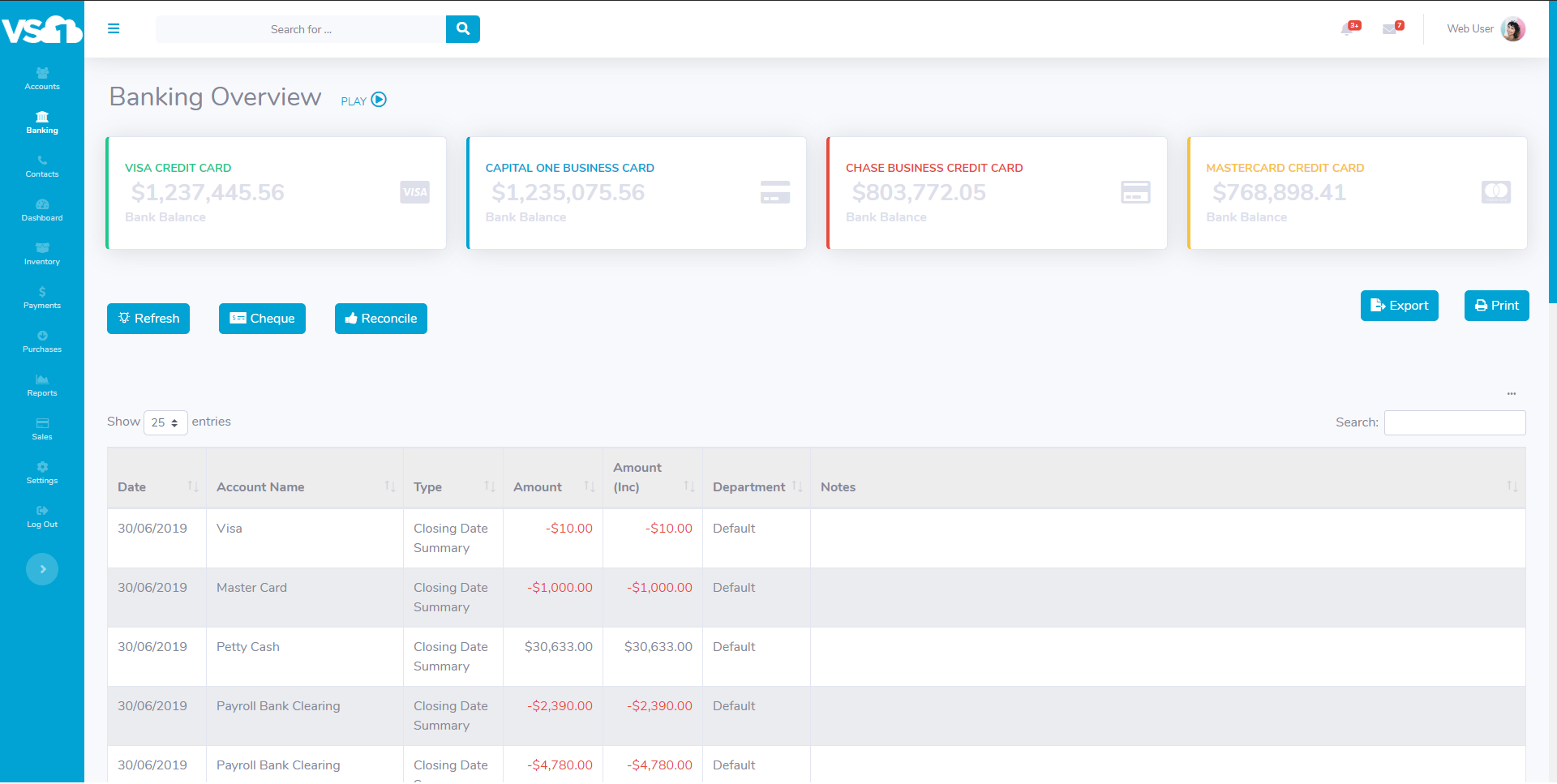Click the $1,237,445.56 Visa balance
The image size is (1557, 784).
pos(208,192)
